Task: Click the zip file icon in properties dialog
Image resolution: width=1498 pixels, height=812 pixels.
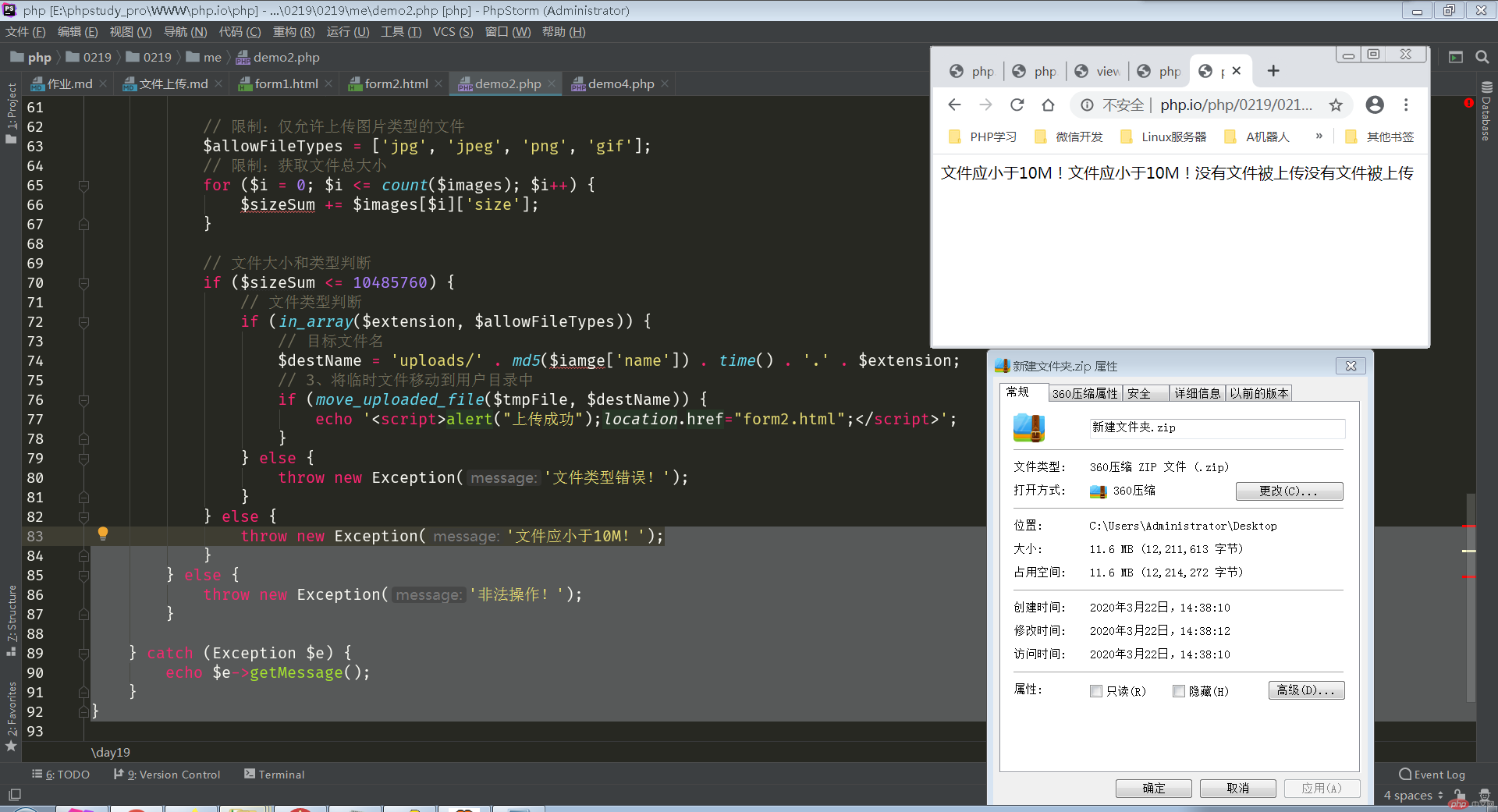Action: coord(1029,427)
